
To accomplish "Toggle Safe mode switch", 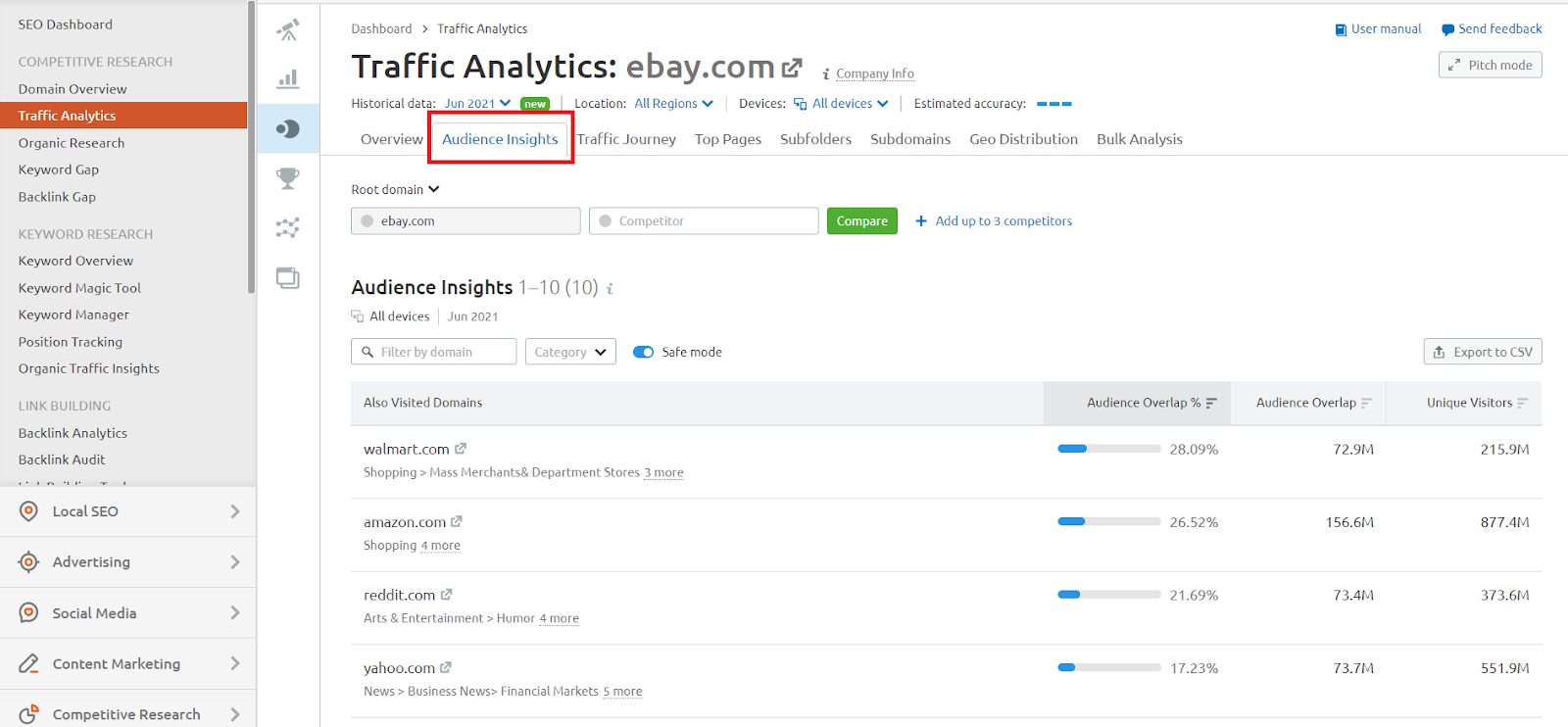I will tap(643, 352).
